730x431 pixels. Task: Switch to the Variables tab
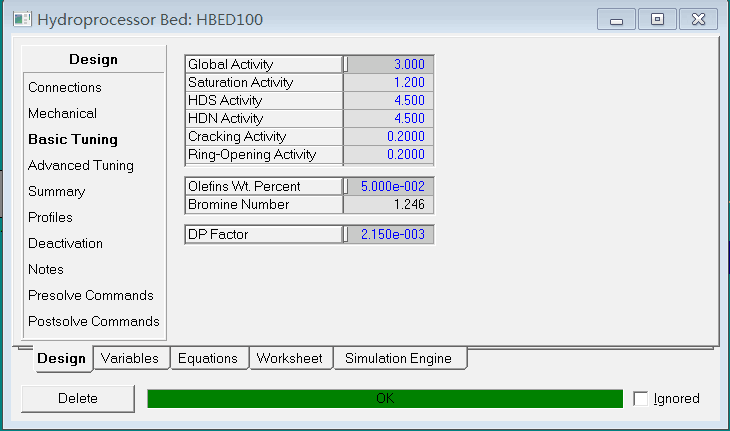pyautogui.click(x=130, y=358)
